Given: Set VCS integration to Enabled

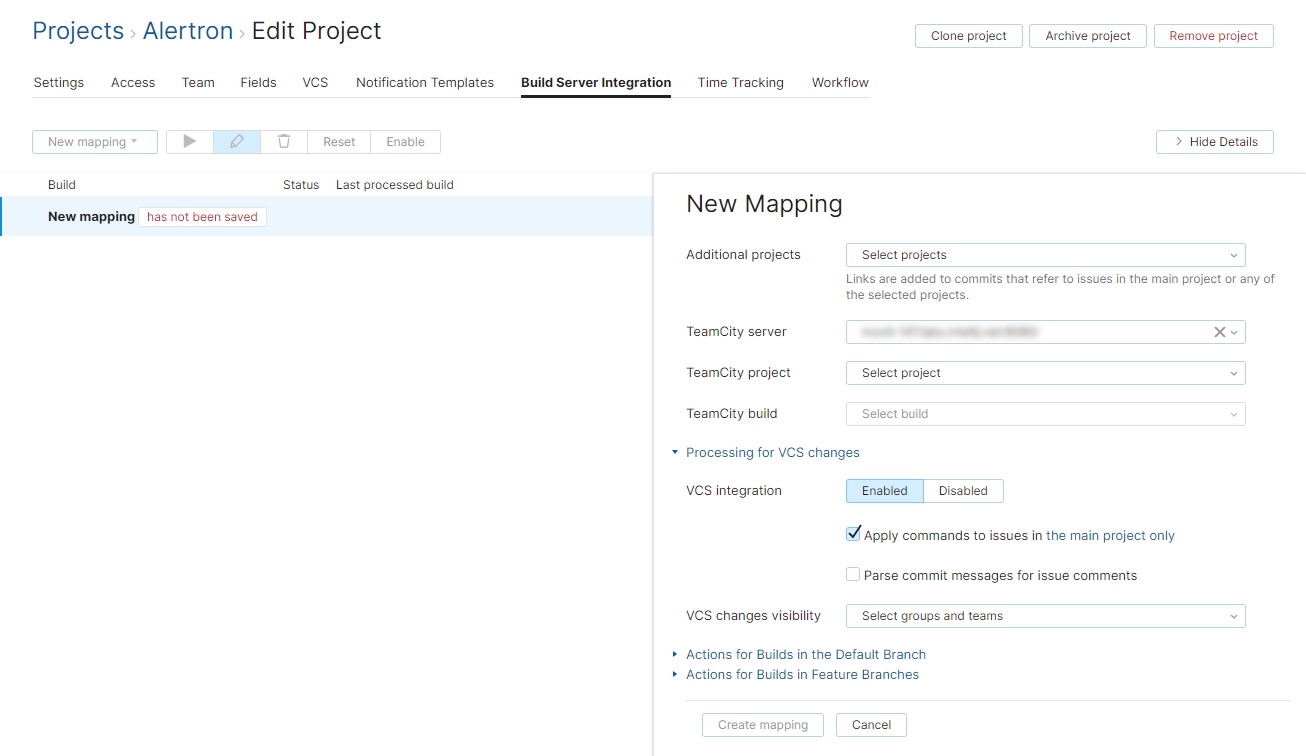Looking at the screenshot, I should click(x=884, y=491).
